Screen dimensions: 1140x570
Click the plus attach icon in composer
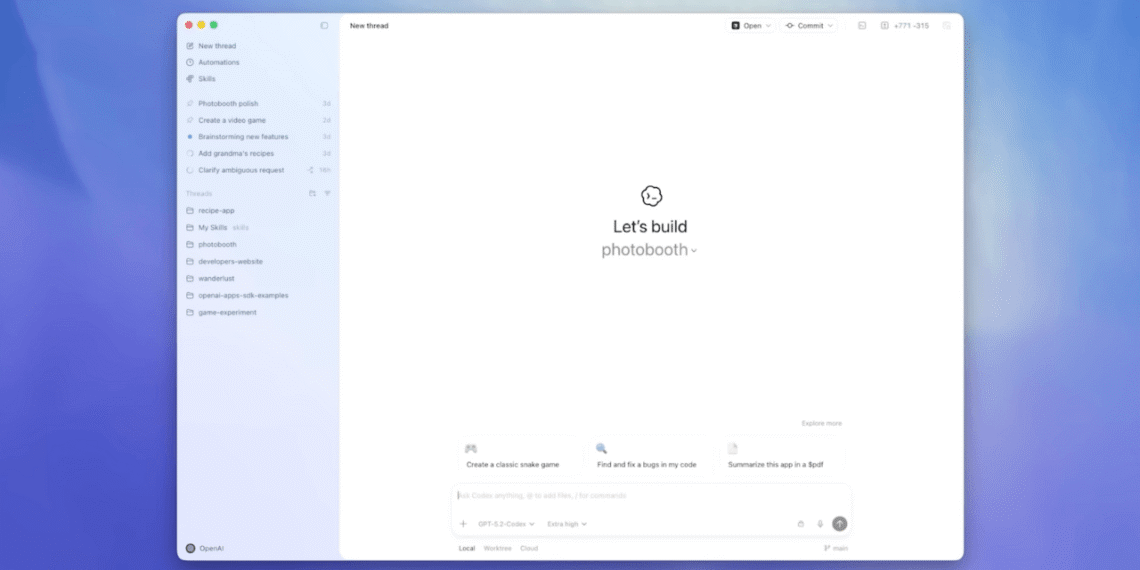pos(463,523)
